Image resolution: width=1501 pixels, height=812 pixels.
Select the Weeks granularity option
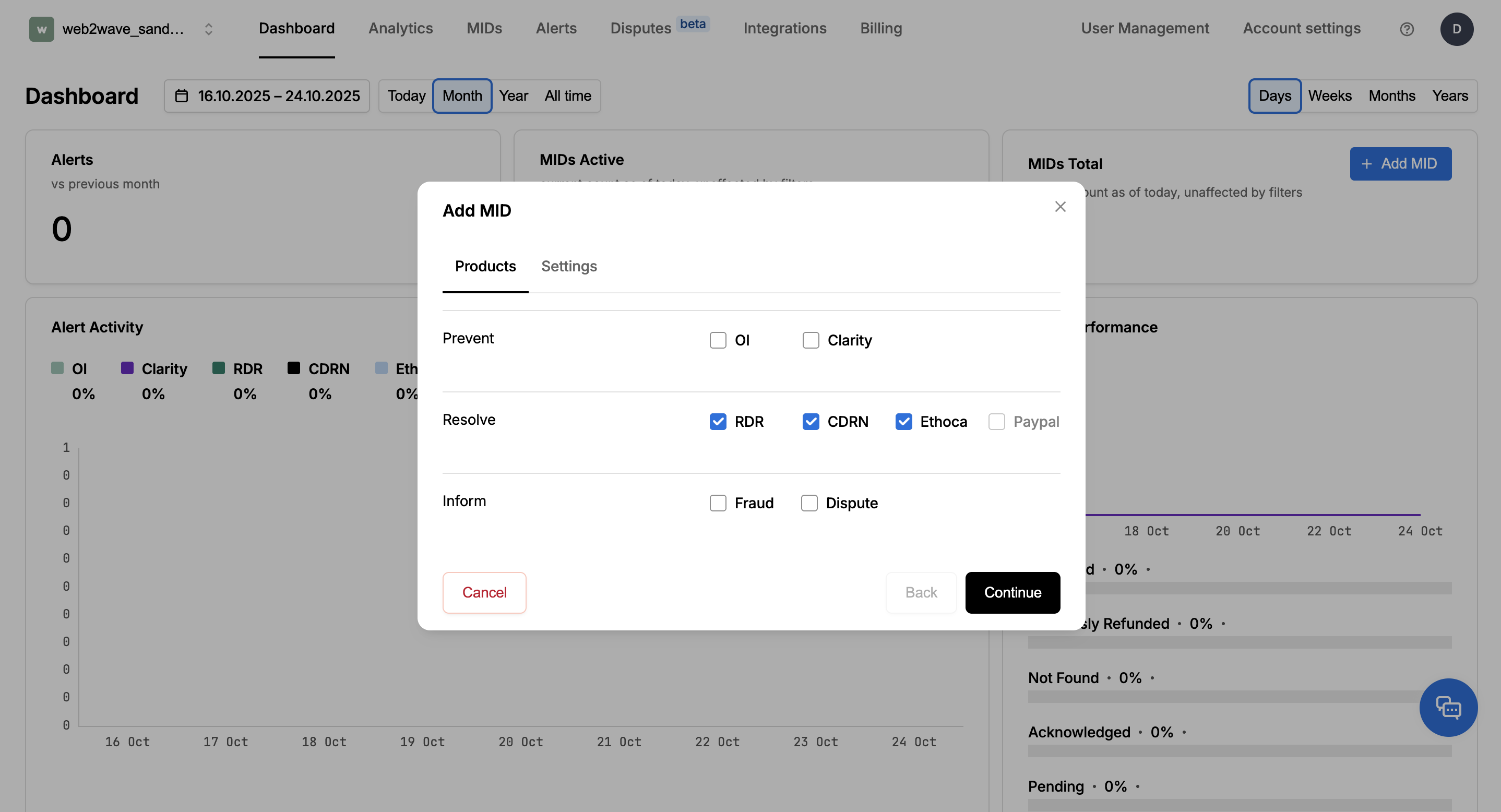[x=1329, y=95]
